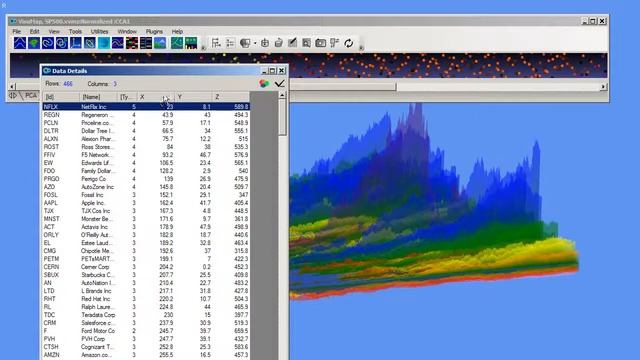
Task: Click the first toolbar icon with white peak
Action: point(20,43)
